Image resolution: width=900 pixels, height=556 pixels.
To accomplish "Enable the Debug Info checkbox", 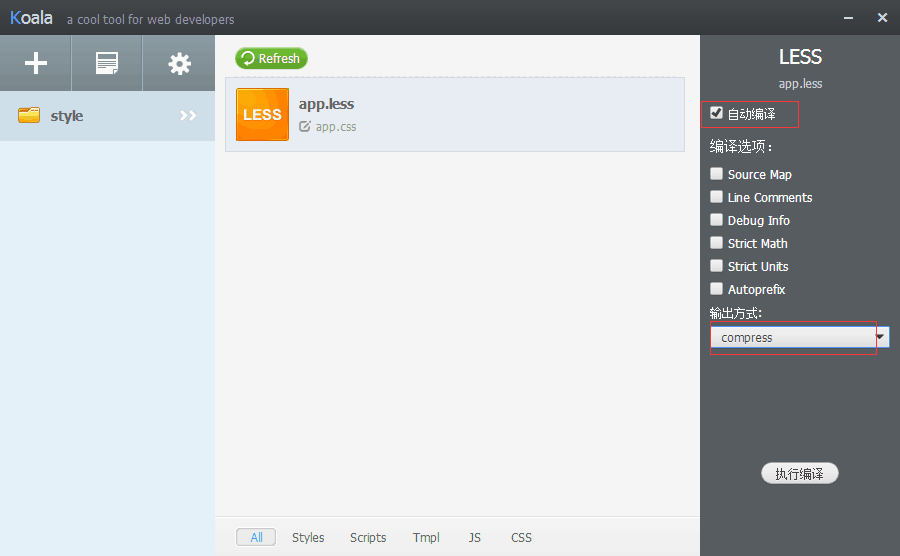I will (716, 220).
